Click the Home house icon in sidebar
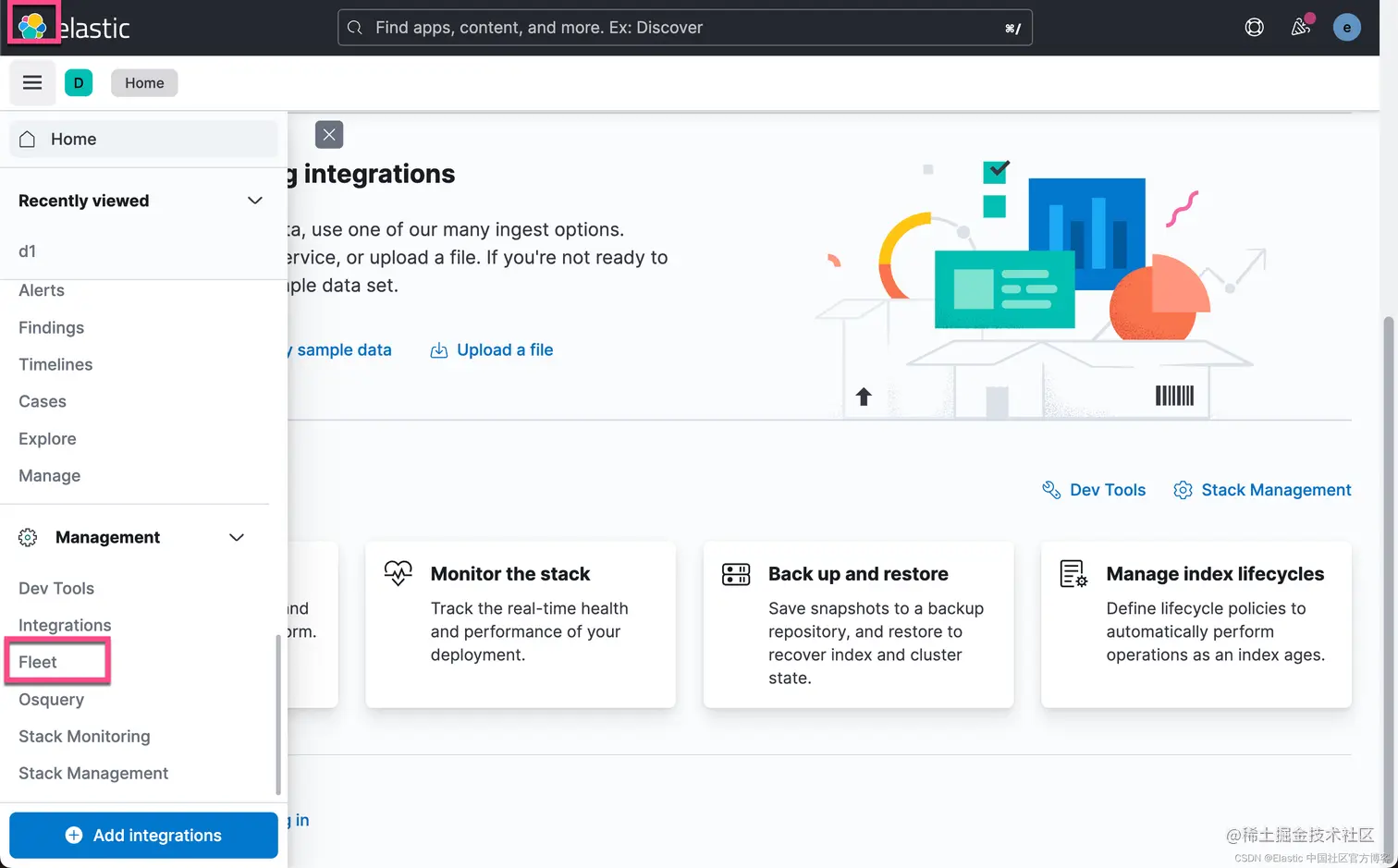 (28, 140)
